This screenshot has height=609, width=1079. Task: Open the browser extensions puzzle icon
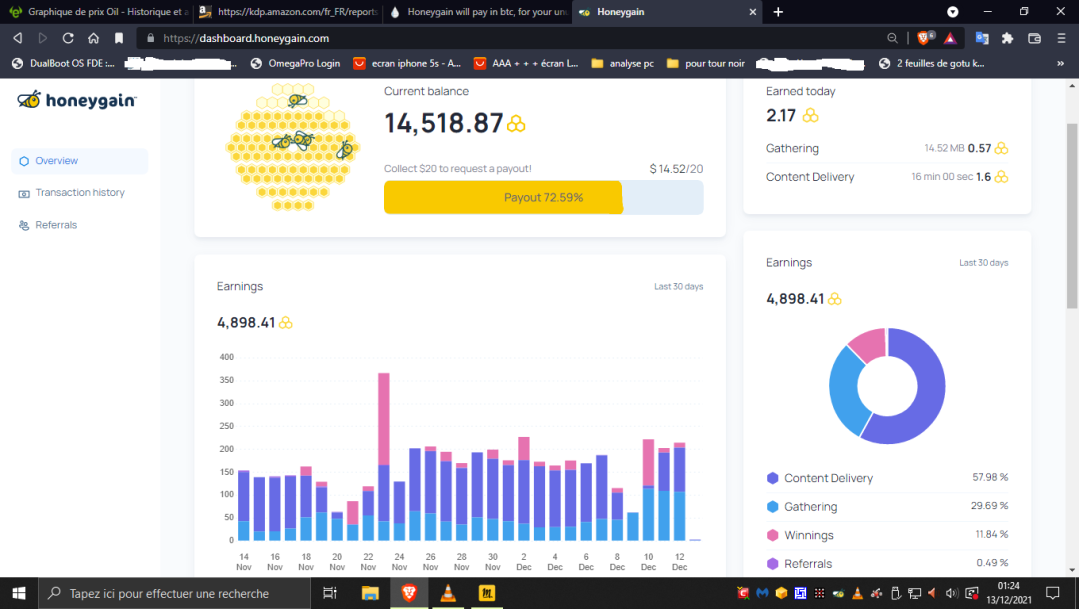coord(1007,39)
